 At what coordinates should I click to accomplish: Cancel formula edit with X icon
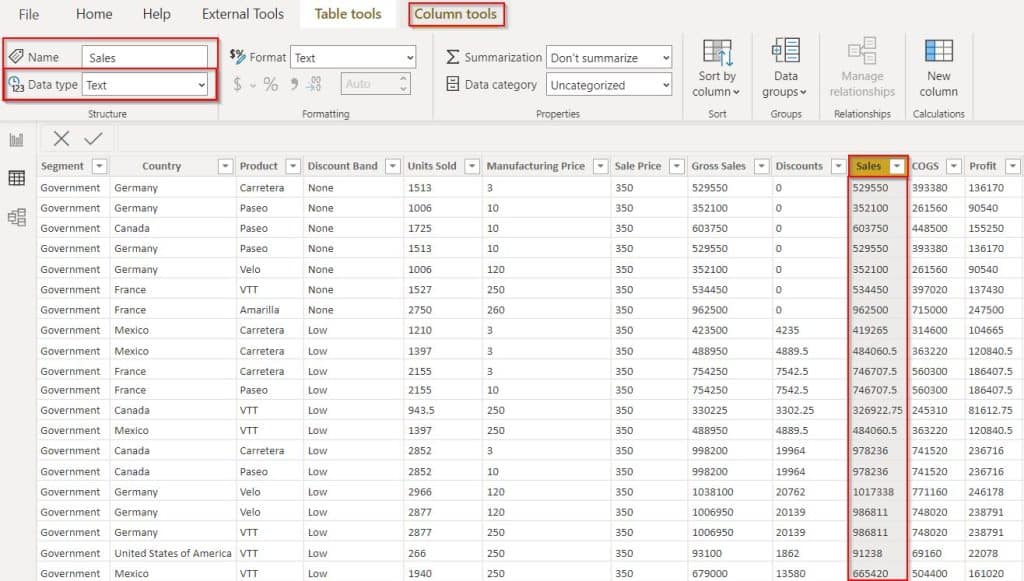[61, 138]
